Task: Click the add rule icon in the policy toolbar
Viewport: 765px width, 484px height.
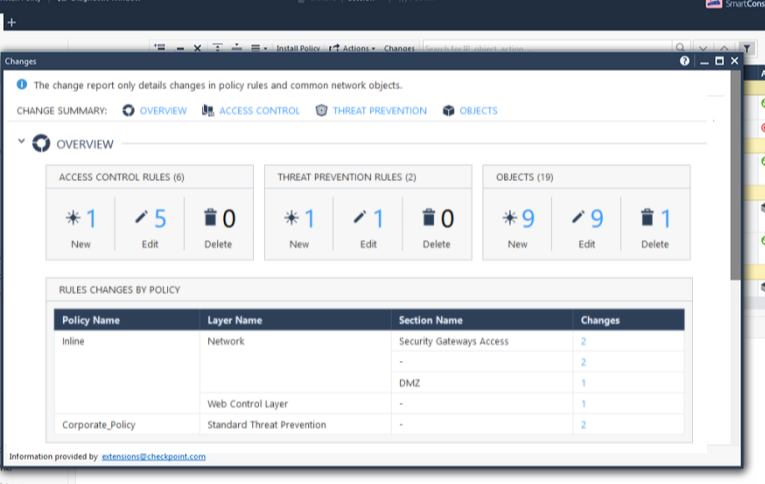Action: 160,47
